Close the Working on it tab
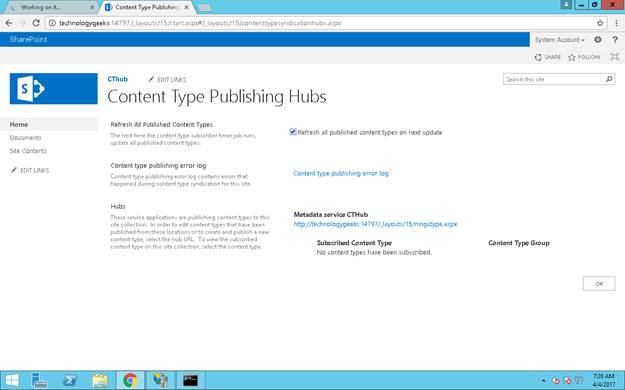The width and height of the screenshot is (625, 390). [x=92, y=8]
